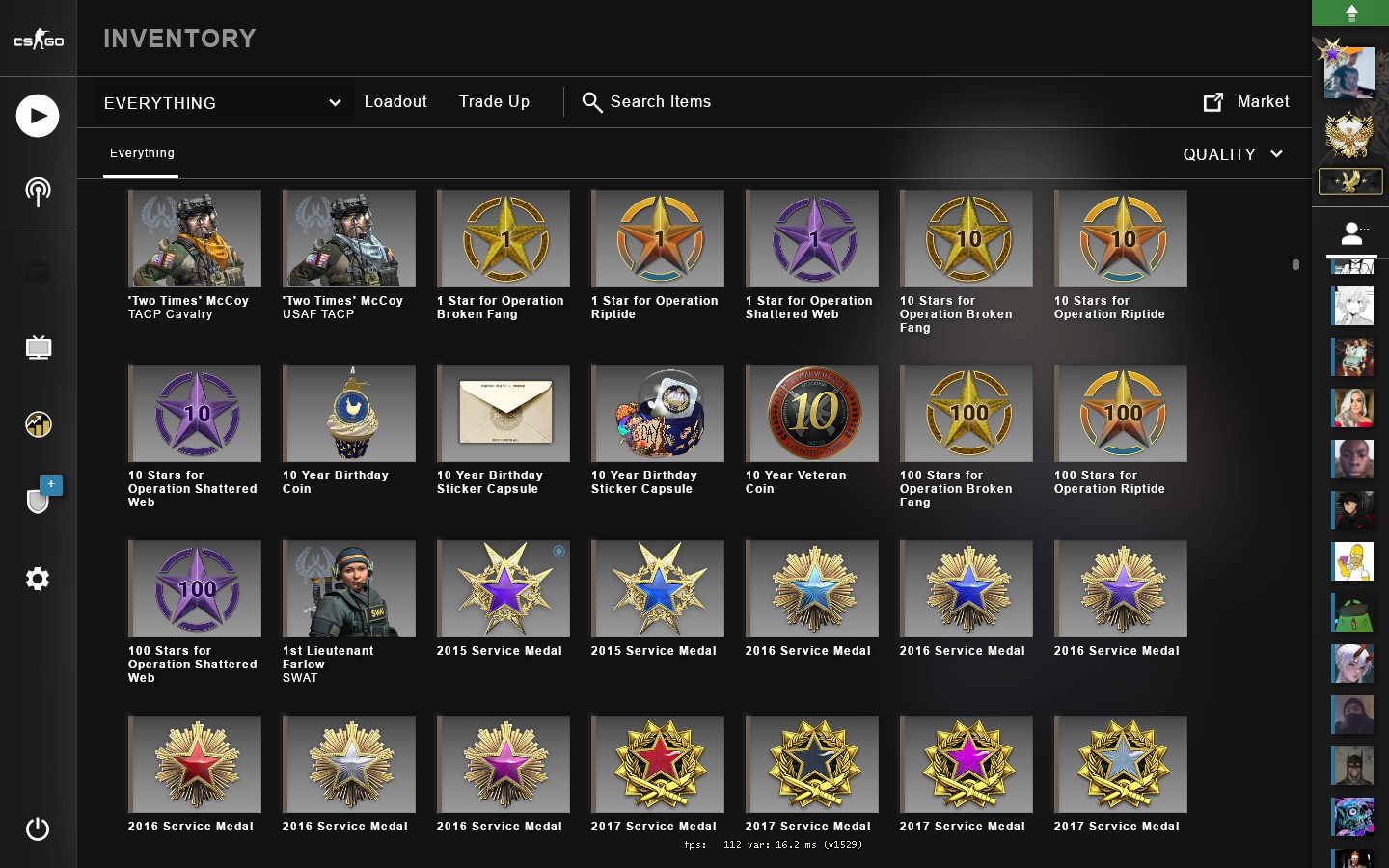Viewport: 1389px width, 868px height.
Task: Click the Market external-link icon
Action: coord(1213,101)
